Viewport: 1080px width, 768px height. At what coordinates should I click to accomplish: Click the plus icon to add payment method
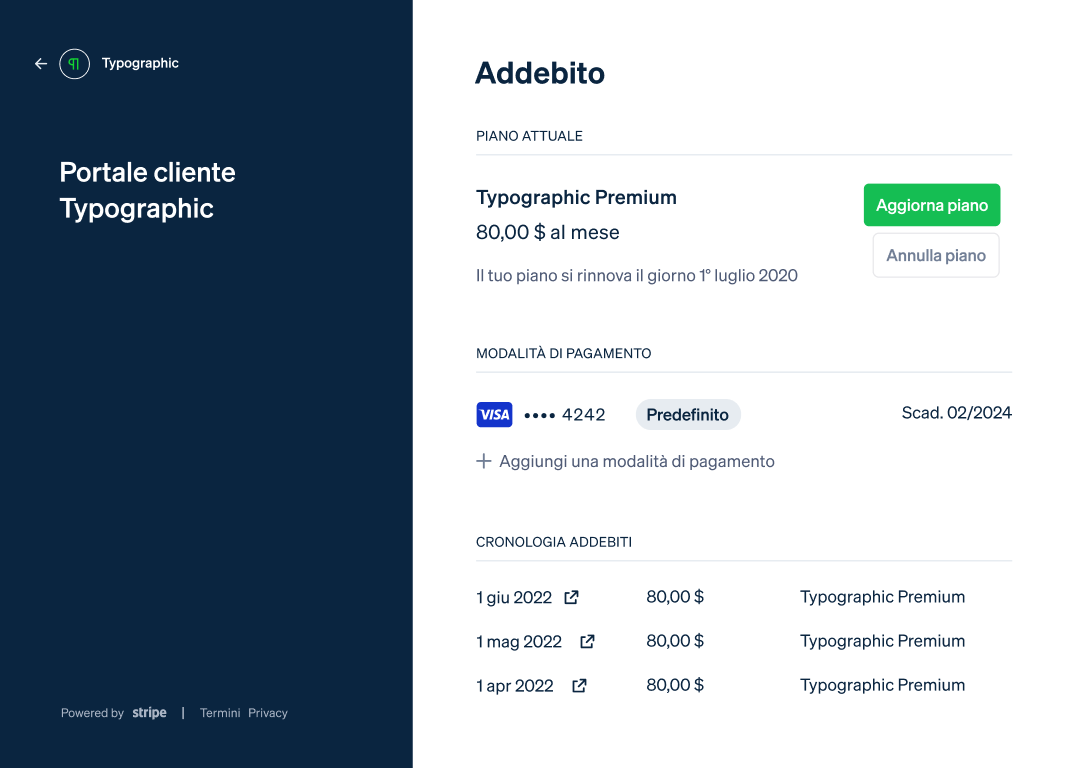click(484, 461)
